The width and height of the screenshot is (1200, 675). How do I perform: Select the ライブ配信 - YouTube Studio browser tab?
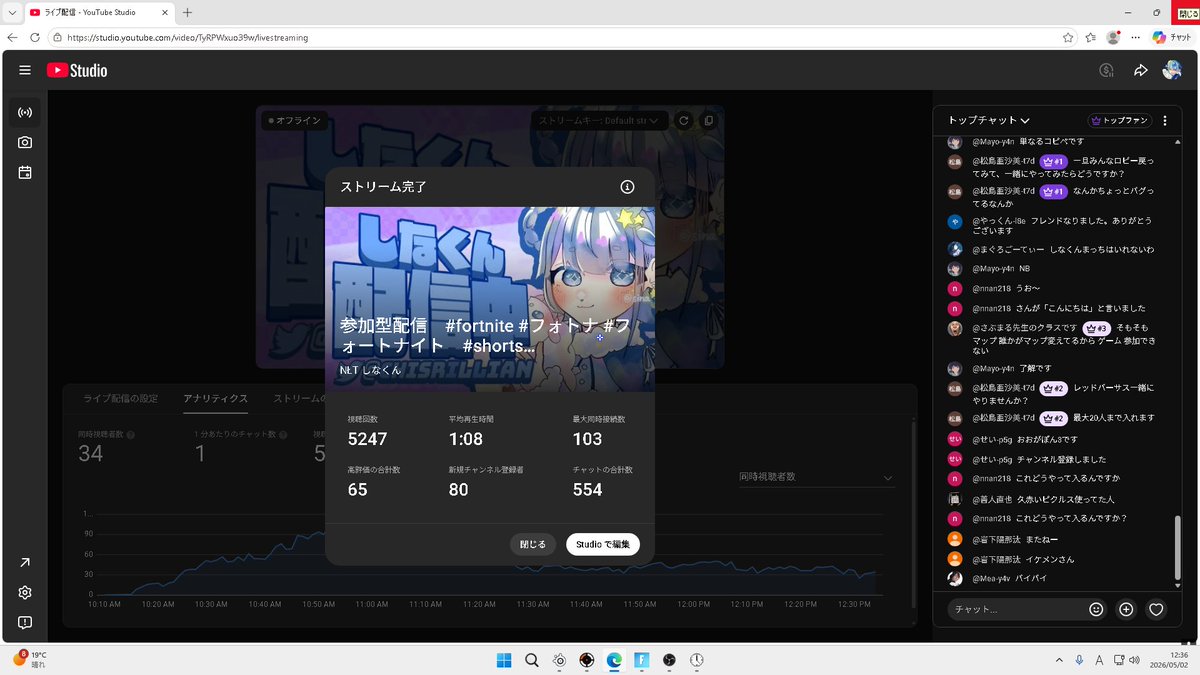pos(98,12)
